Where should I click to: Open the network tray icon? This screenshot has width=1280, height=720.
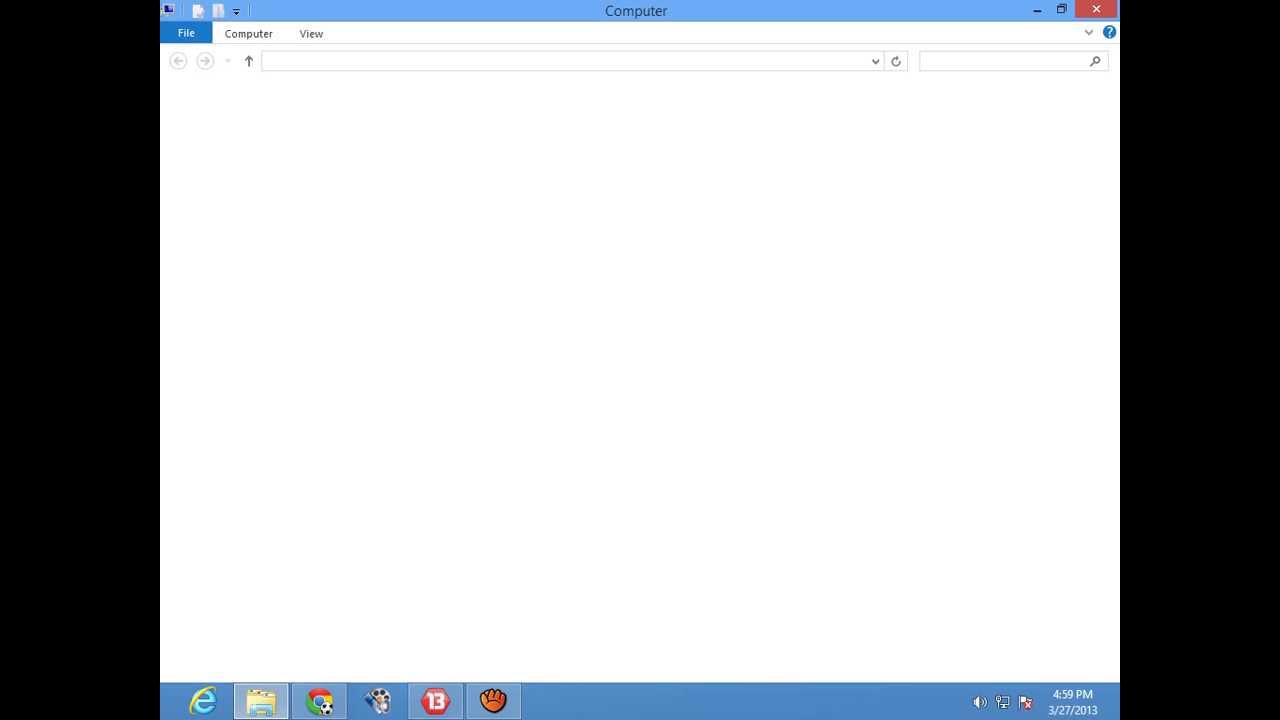coord(1002,702)
